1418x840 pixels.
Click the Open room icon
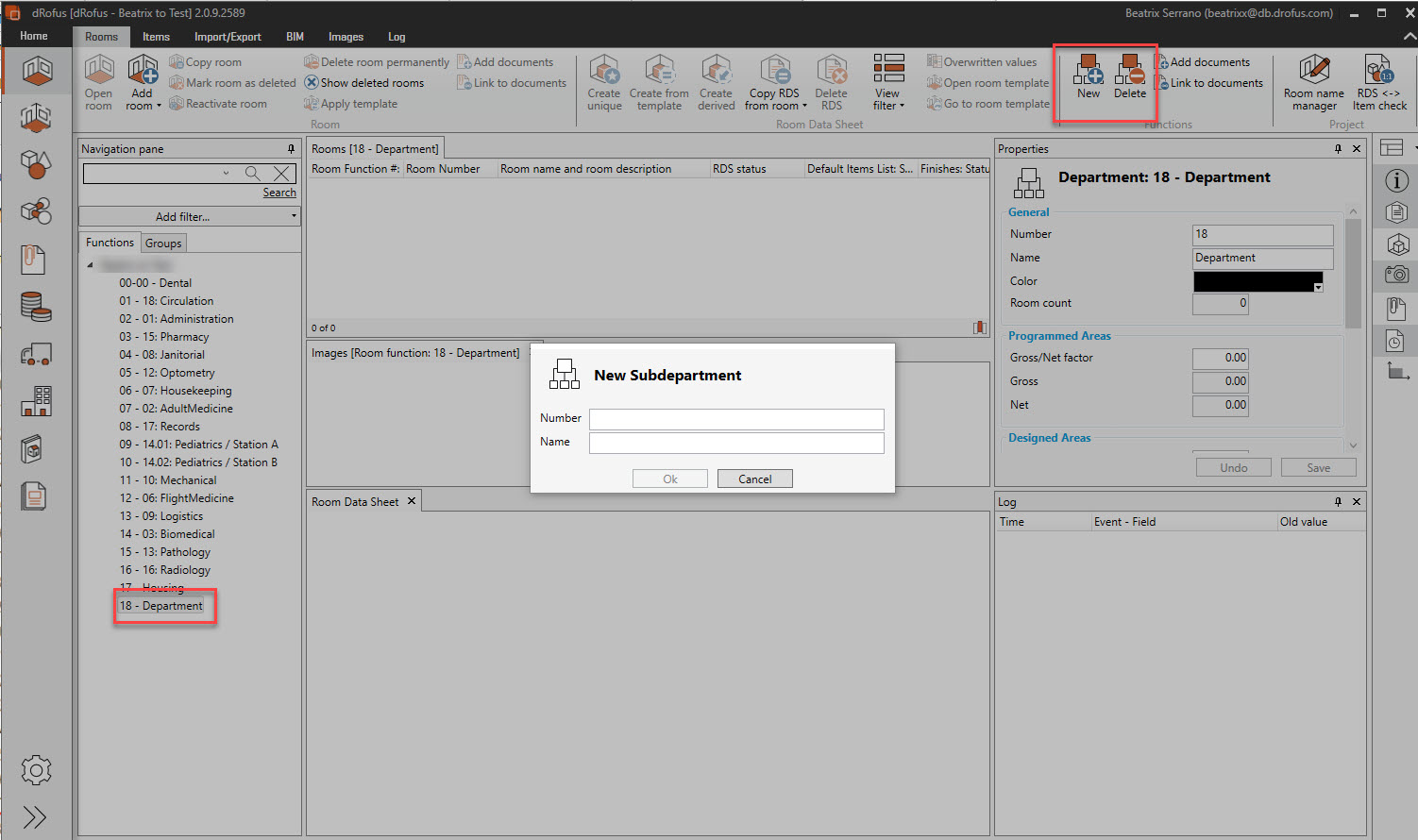tap(99, 71)
